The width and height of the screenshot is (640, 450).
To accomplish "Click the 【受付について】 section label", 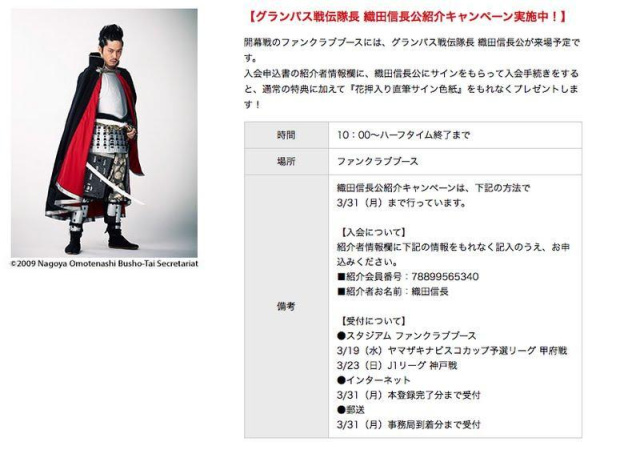I will 372,321.
